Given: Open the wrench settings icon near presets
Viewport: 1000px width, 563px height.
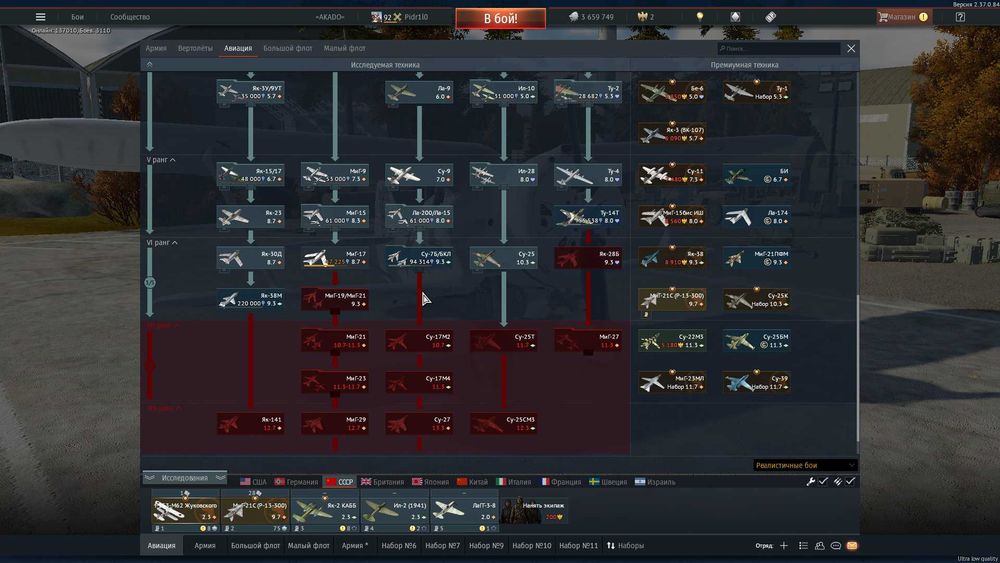Looking at the screenshot, I should click(x=811, y=481).
